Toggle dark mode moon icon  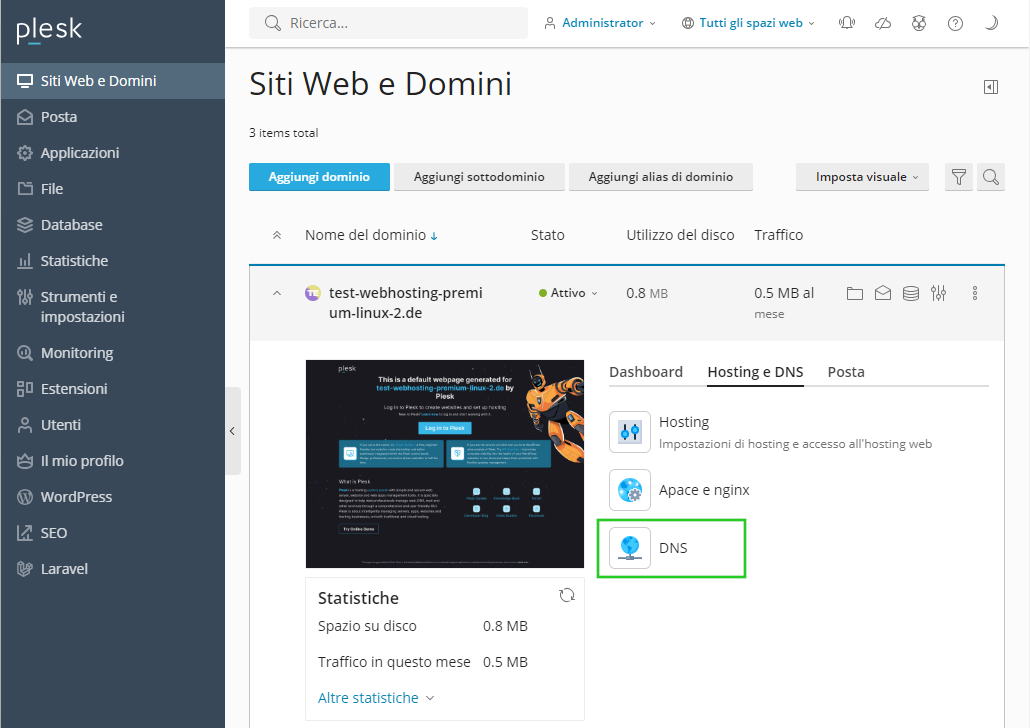991,23
